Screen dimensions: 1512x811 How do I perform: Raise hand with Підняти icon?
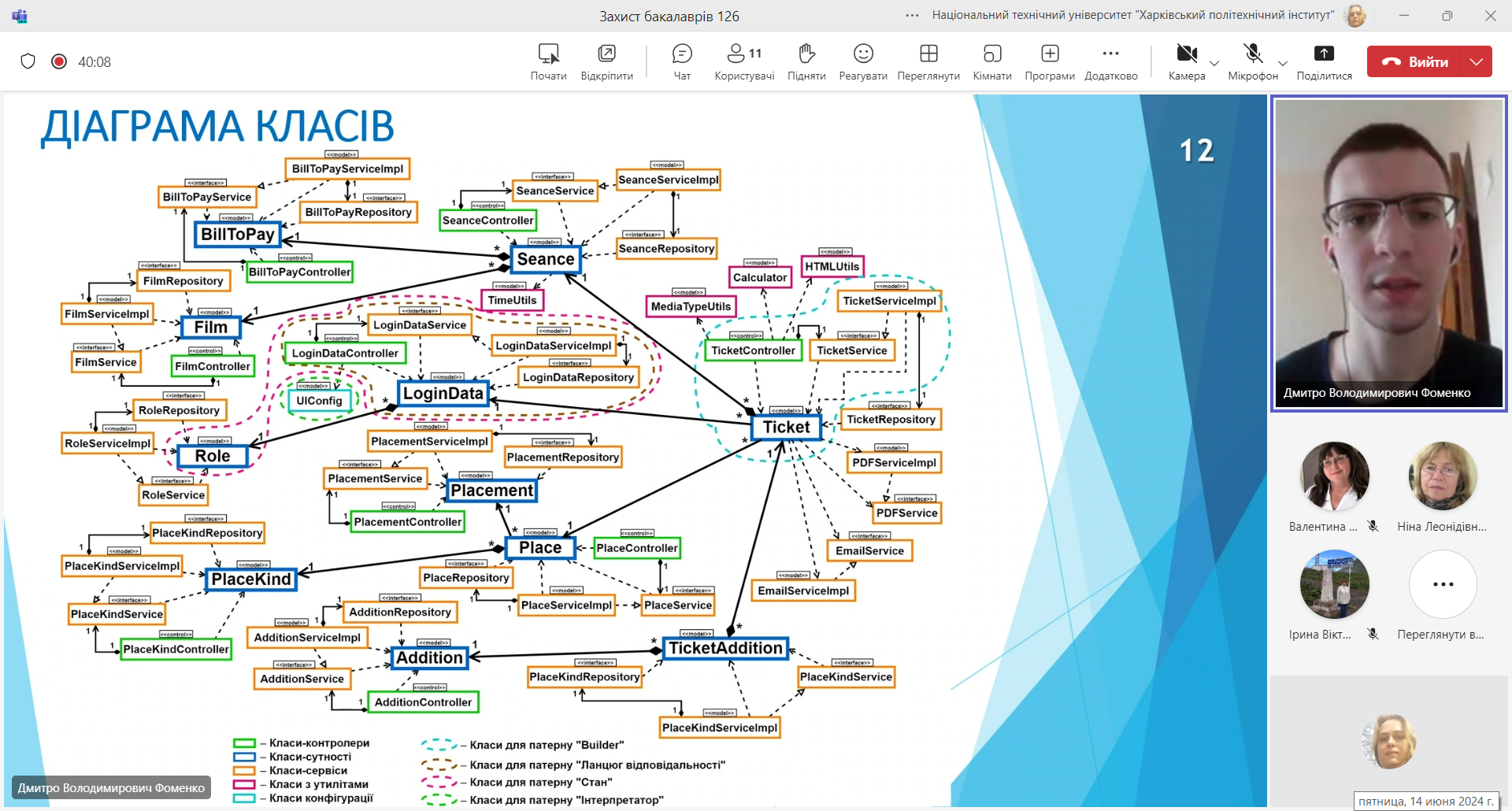click(806, 61)
